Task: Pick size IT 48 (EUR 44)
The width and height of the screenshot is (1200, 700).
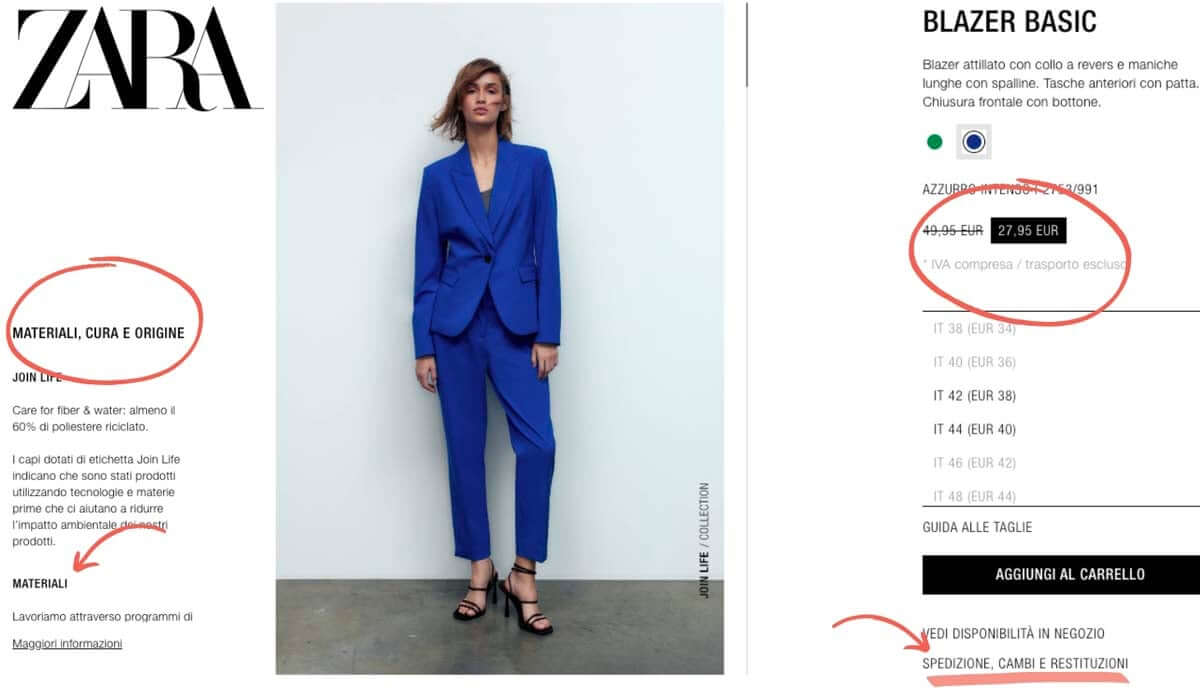Action: (x=975, y=496)
